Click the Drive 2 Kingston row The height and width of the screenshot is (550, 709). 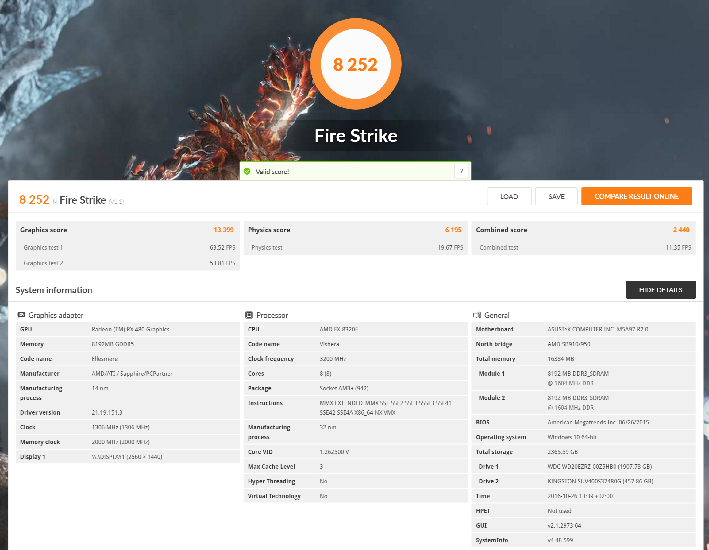[583, 481]
